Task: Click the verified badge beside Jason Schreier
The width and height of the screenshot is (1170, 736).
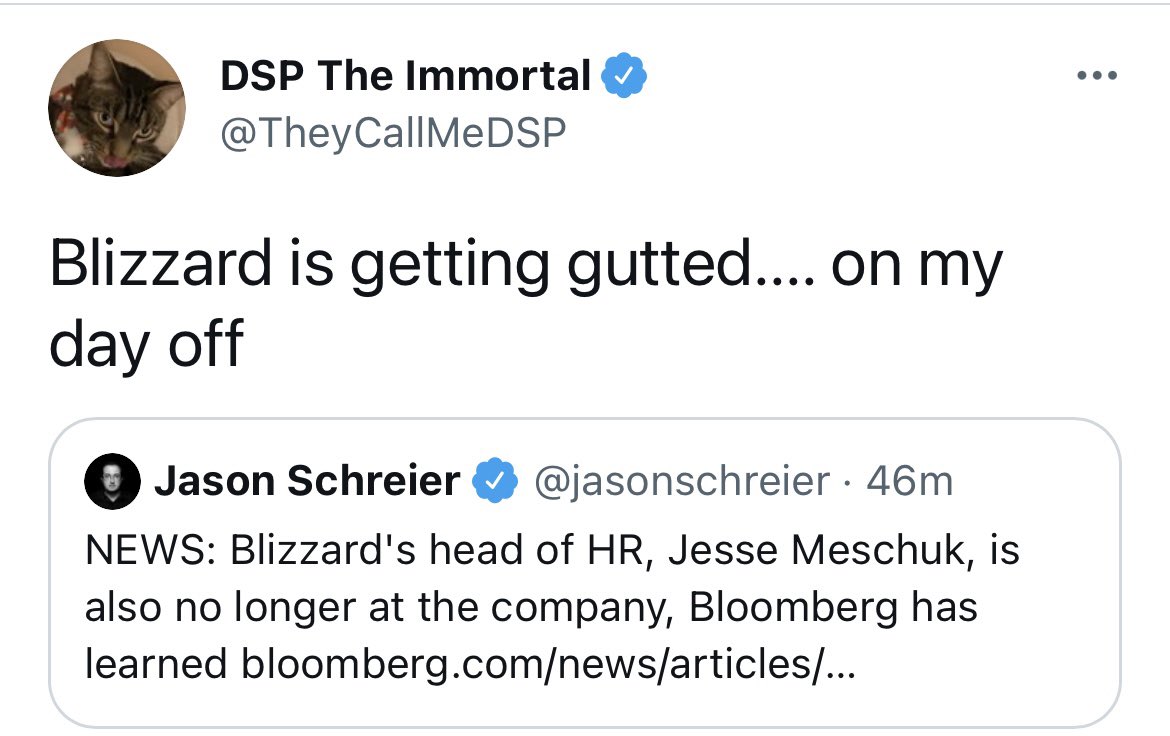Action: (495, 481)
